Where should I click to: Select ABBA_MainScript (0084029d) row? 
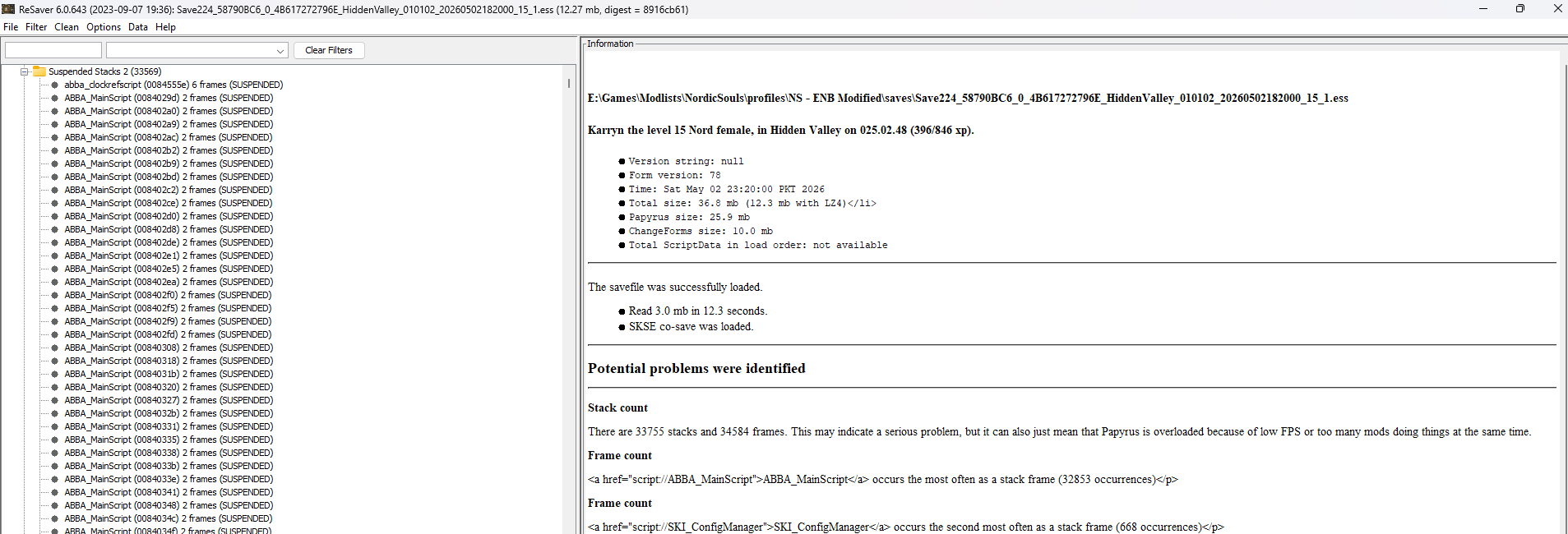pyautogui.click(x=169, y=98)
